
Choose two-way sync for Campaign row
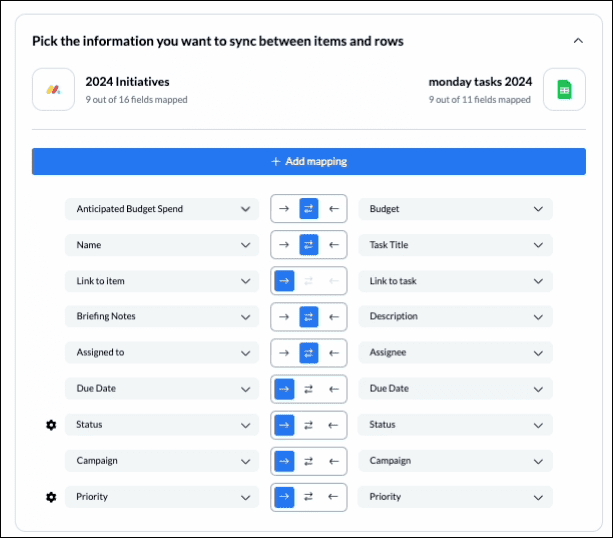308,461
